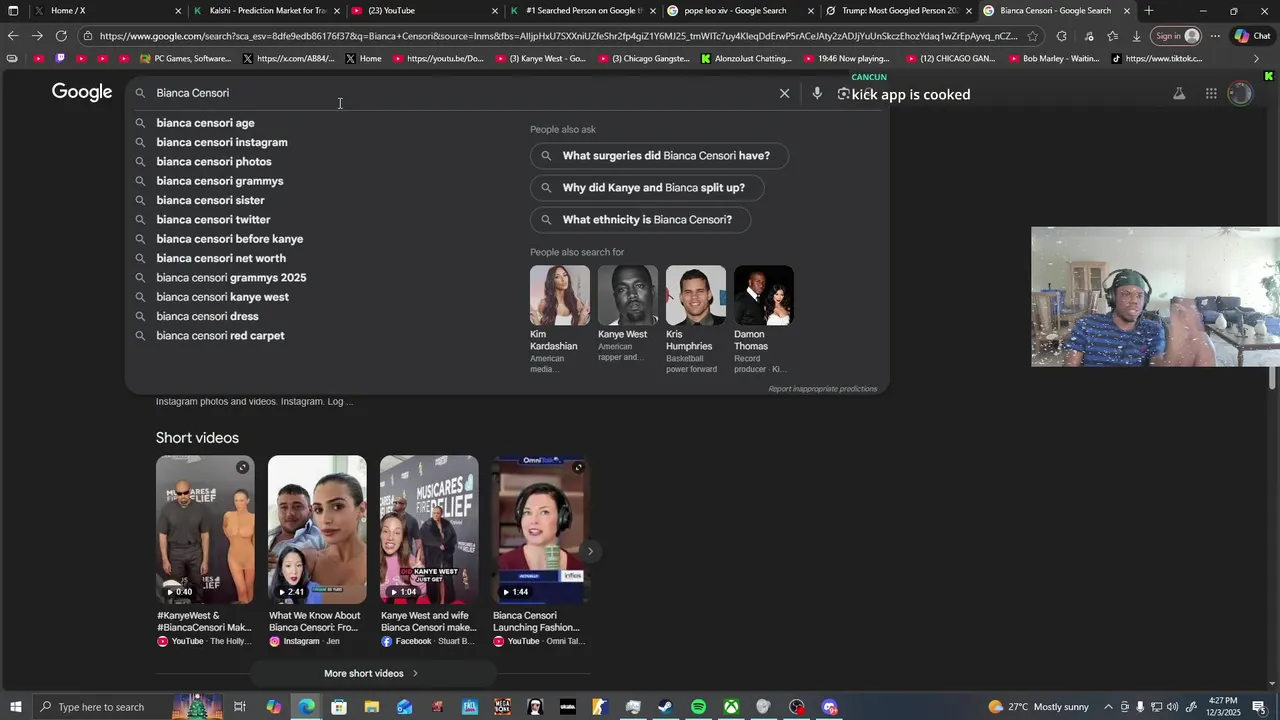Open AlonzoJust Chatting bookmark
The width and height of the screenshot is (1280, 720).
click(x=746, y=59)
